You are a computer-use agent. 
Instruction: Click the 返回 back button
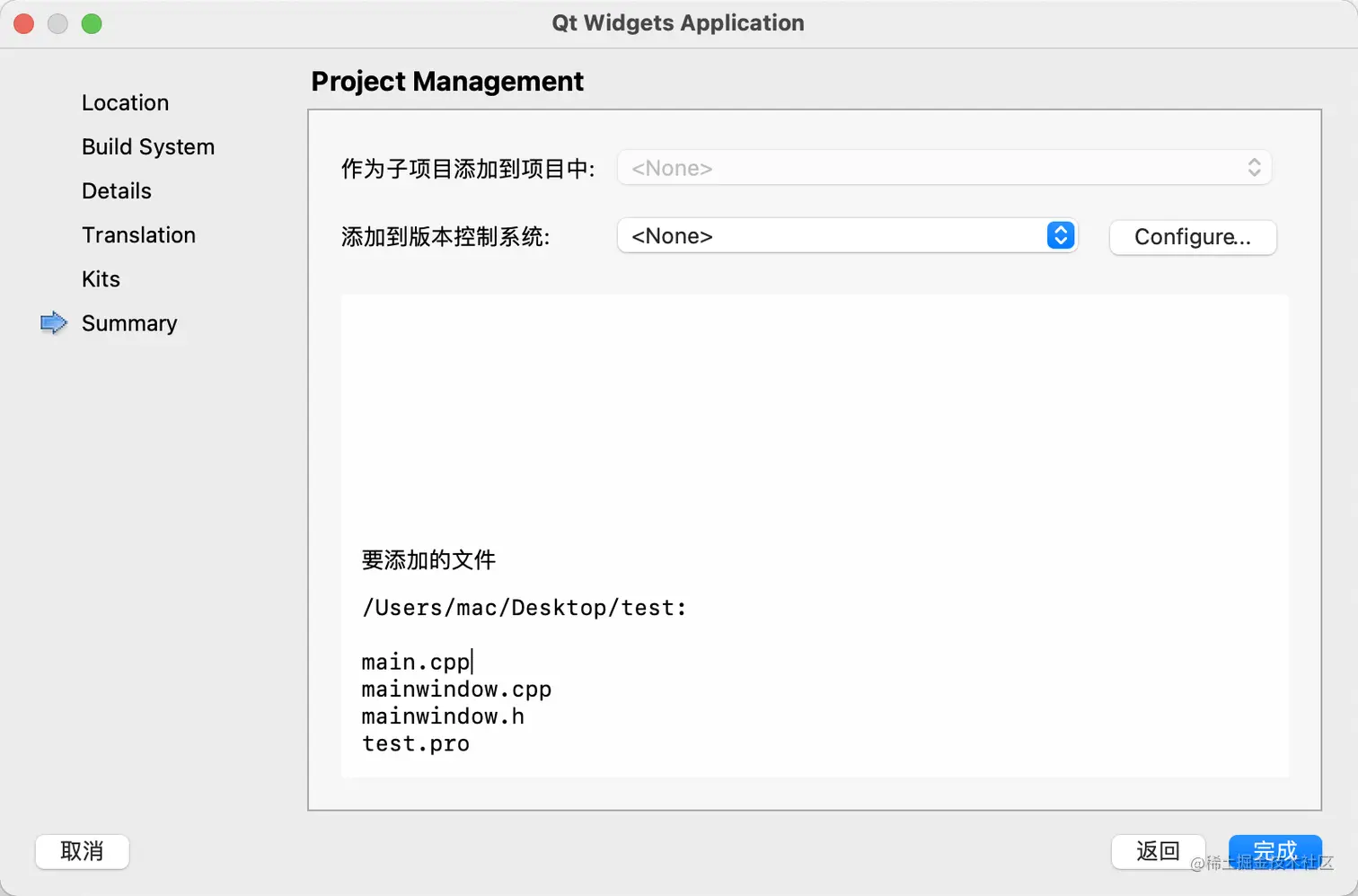[1158, 851]
